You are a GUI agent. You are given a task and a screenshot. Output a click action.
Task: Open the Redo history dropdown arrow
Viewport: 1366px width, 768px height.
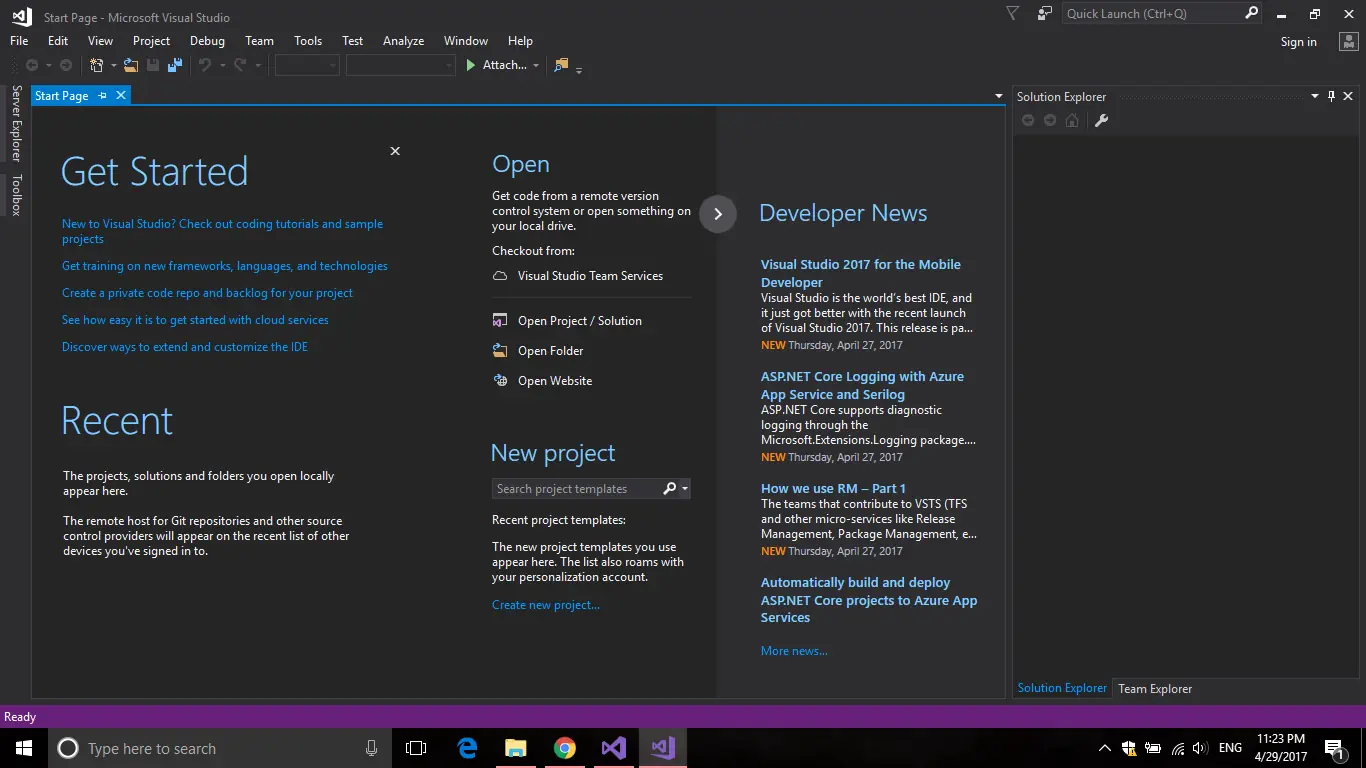coord(258,66)
